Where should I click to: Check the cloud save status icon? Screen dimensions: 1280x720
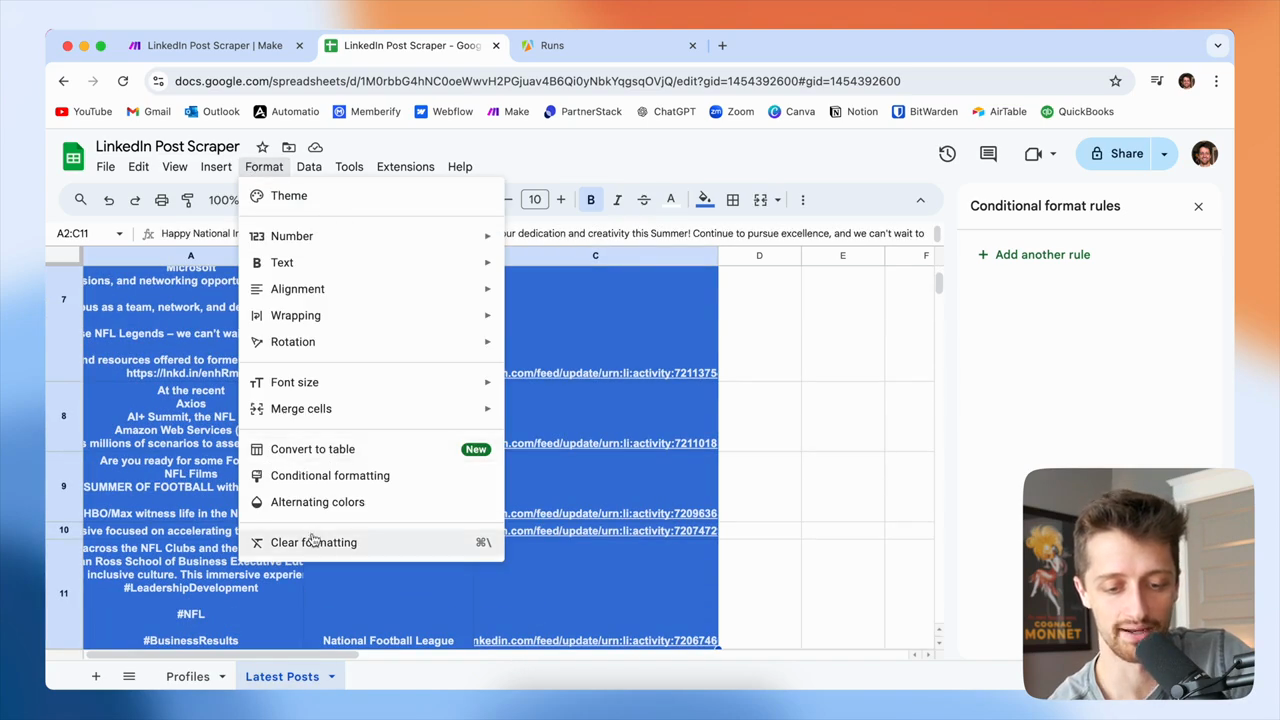[315, 147]
